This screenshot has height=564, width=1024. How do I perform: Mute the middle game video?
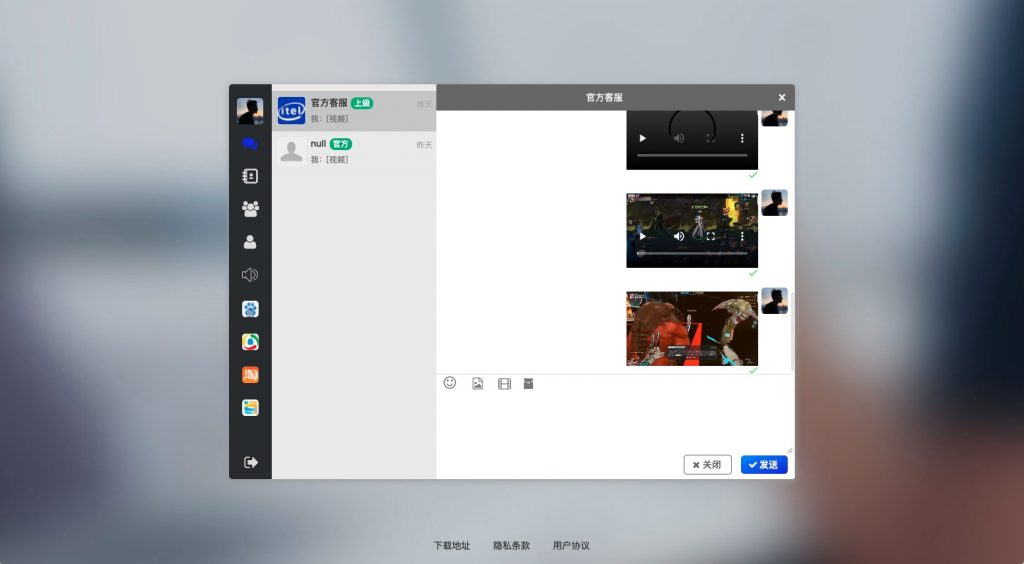[679, 236]
